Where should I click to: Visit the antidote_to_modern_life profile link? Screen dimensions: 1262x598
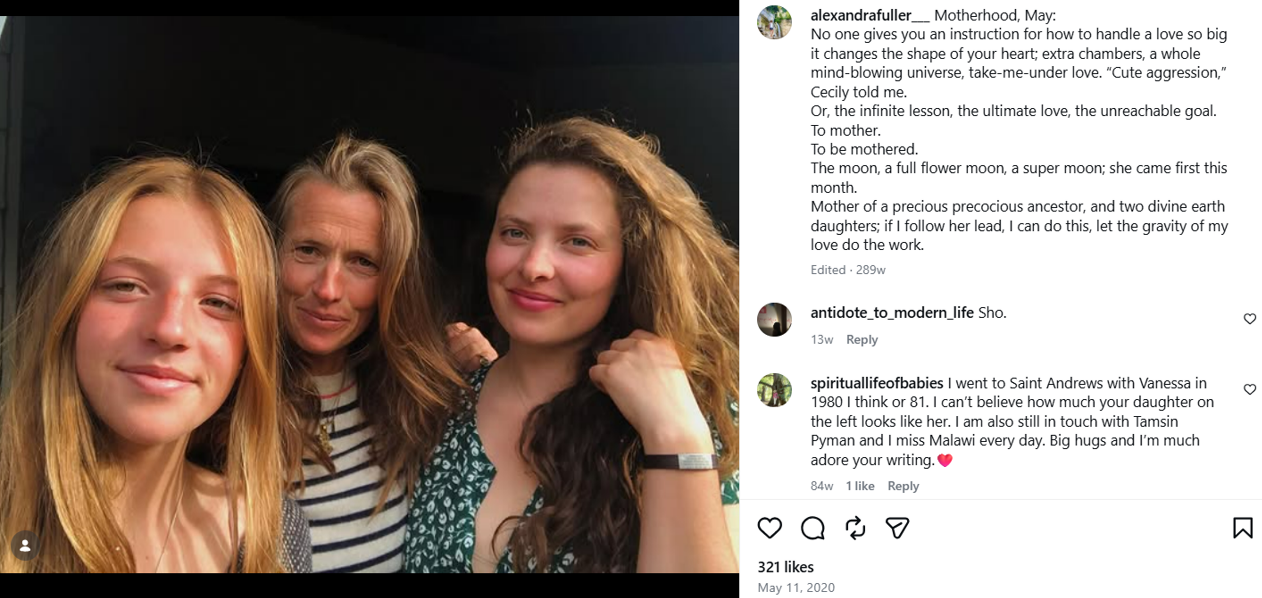(892, 313)
